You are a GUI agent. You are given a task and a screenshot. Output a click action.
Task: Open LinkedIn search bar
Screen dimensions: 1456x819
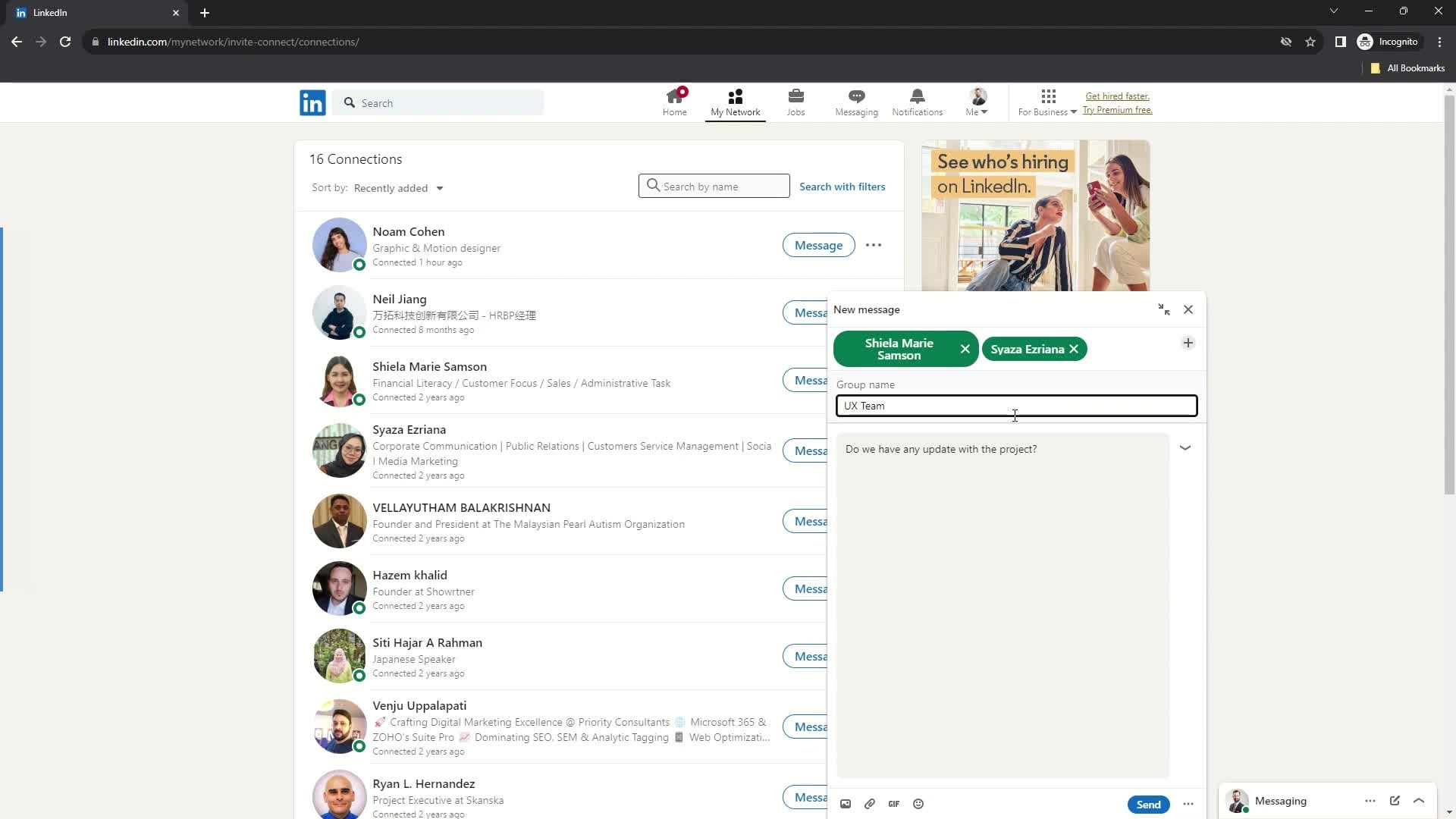click(x=440, y=102)
